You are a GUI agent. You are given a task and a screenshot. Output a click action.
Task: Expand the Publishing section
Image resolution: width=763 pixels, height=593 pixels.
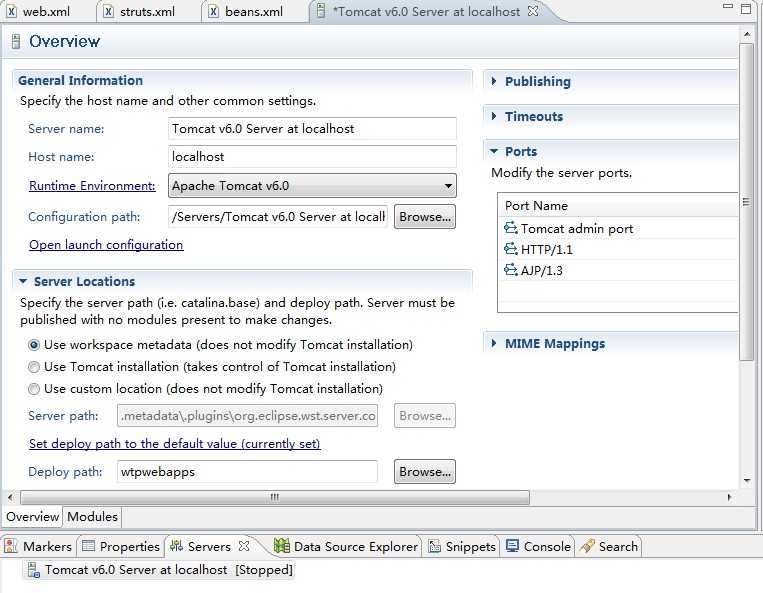pos(494,81)
